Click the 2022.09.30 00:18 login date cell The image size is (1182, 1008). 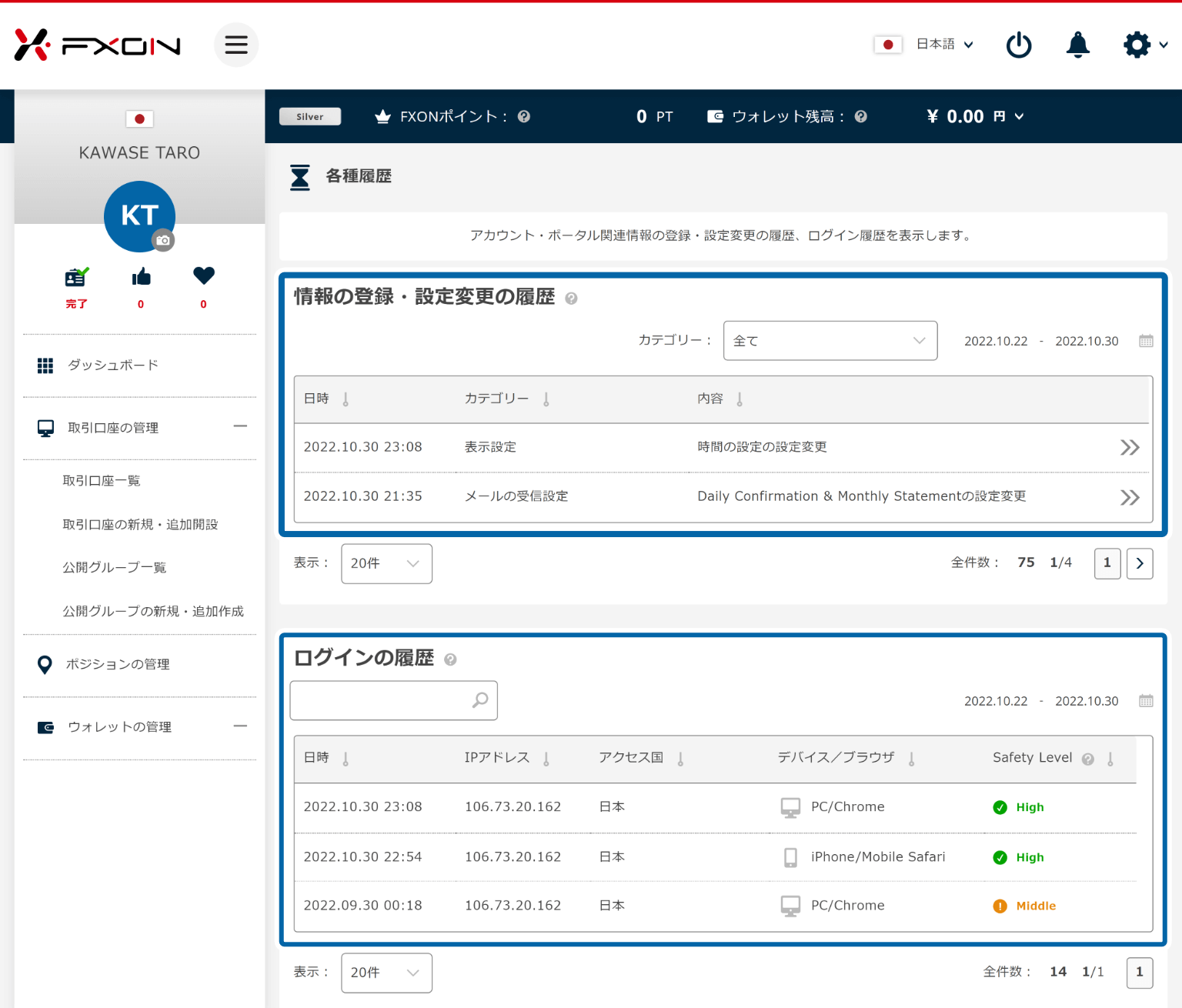point(362,906)
